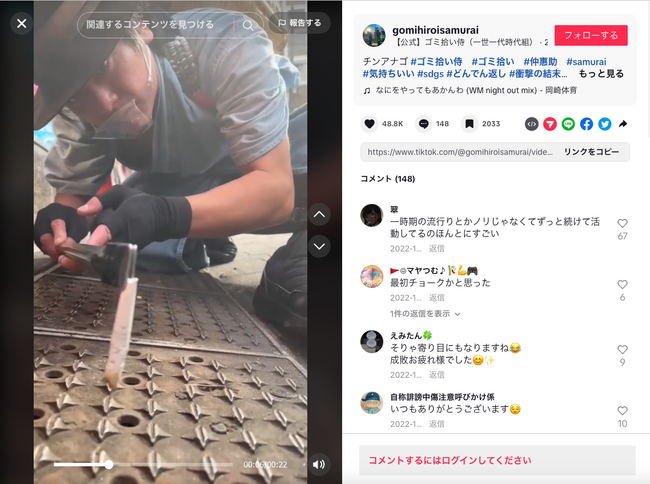This screenshot has height=484, width=650.
Task: Click the 関連するコンテンツを見つける search field
Action: 155,25
